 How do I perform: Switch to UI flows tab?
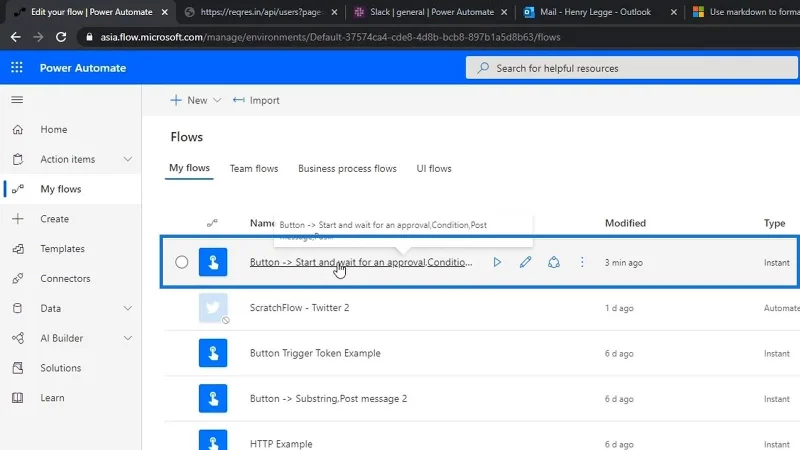click(x=434, y=168)
